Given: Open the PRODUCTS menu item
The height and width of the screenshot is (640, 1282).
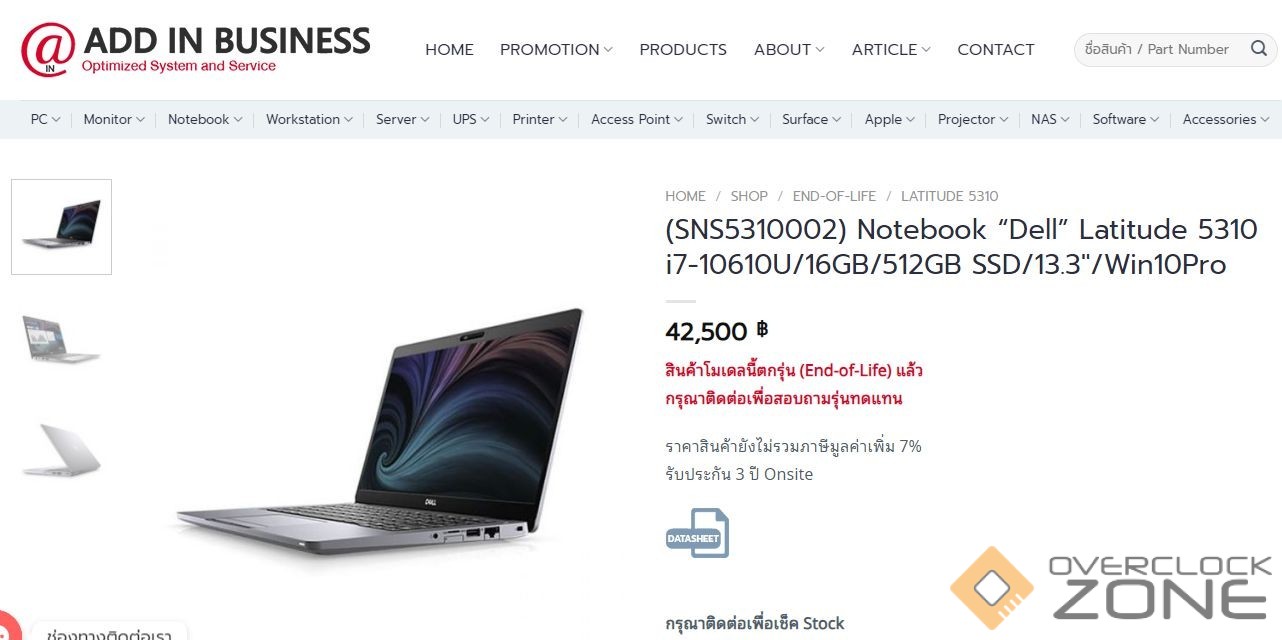Looking at the screenshot, I should pyautogui.click(x=683, y=49).
